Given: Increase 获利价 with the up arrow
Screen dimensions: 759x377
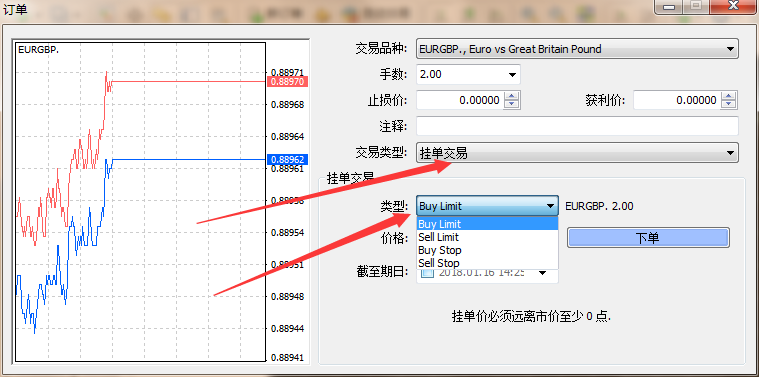Looking at the screenshot, I should pos(729,96).
